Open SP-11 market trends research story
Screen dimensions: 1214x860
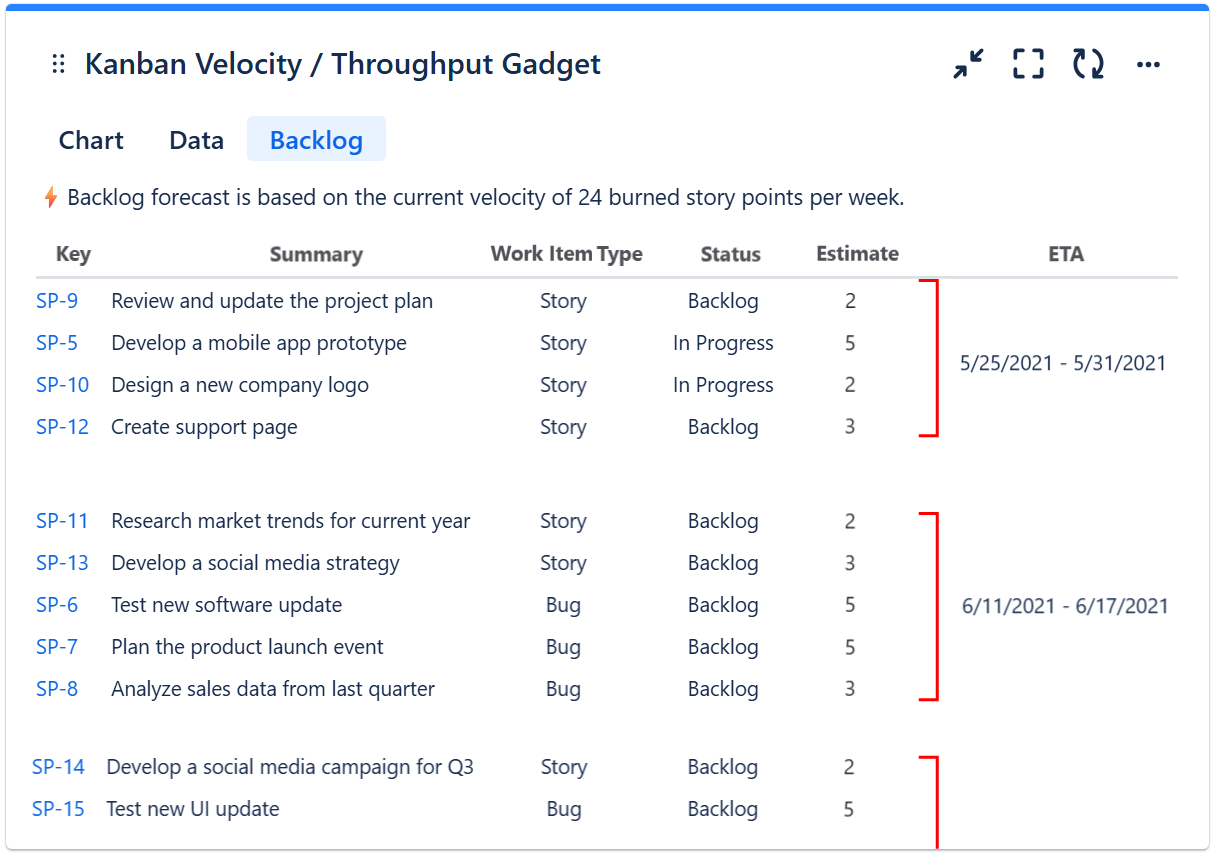62,520
